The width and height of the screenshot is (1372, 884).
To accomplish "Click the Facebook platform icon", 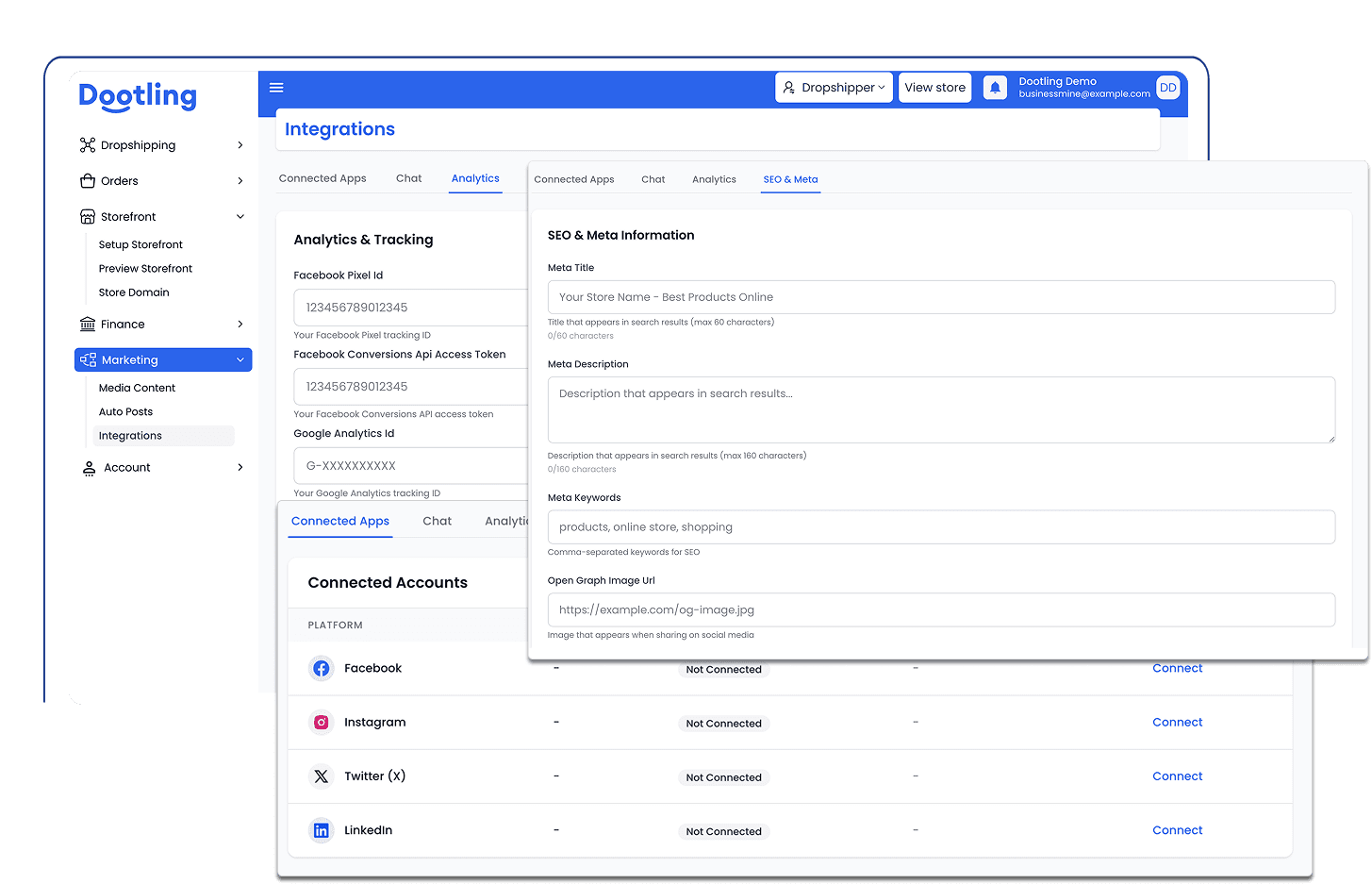I will coord(322,668).
